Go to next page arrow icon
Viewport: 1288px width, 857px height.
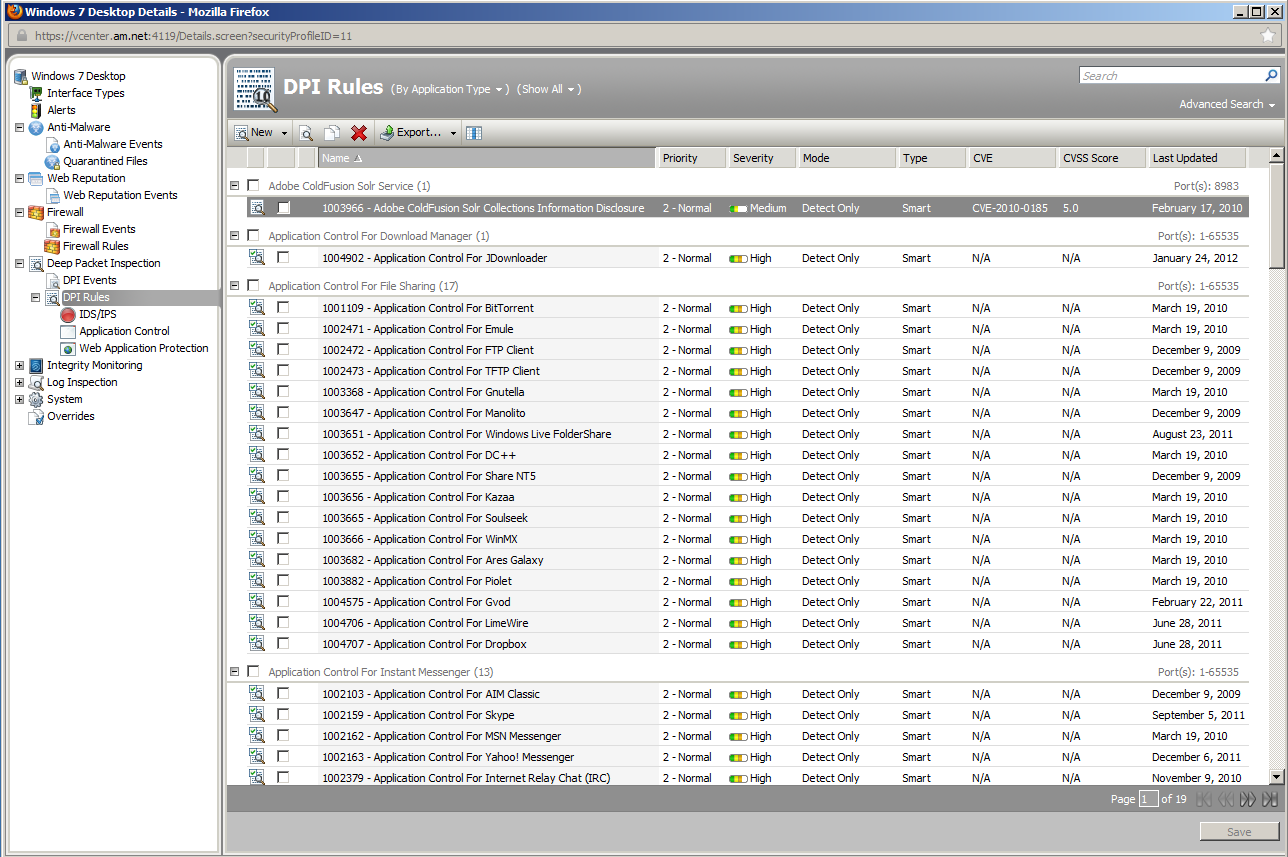[1247, 799]
